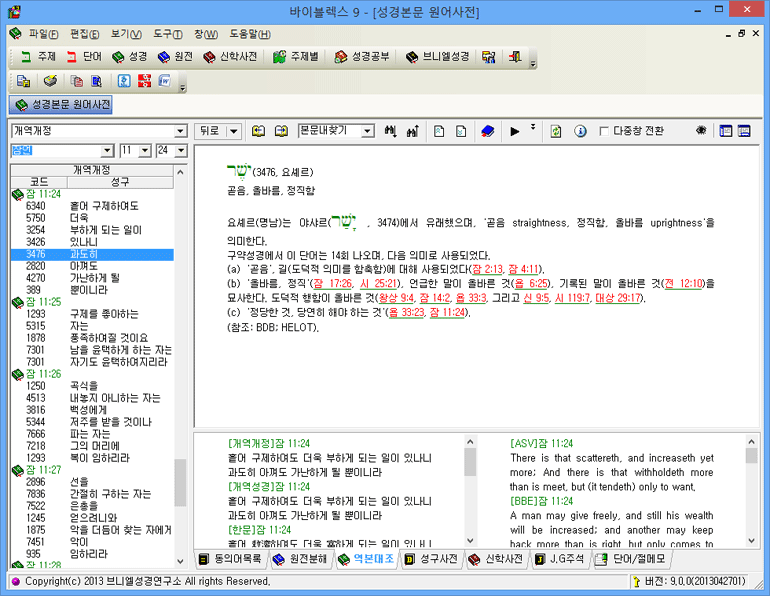
Task: Open the verse 24 dropdown
Action: 181,150
